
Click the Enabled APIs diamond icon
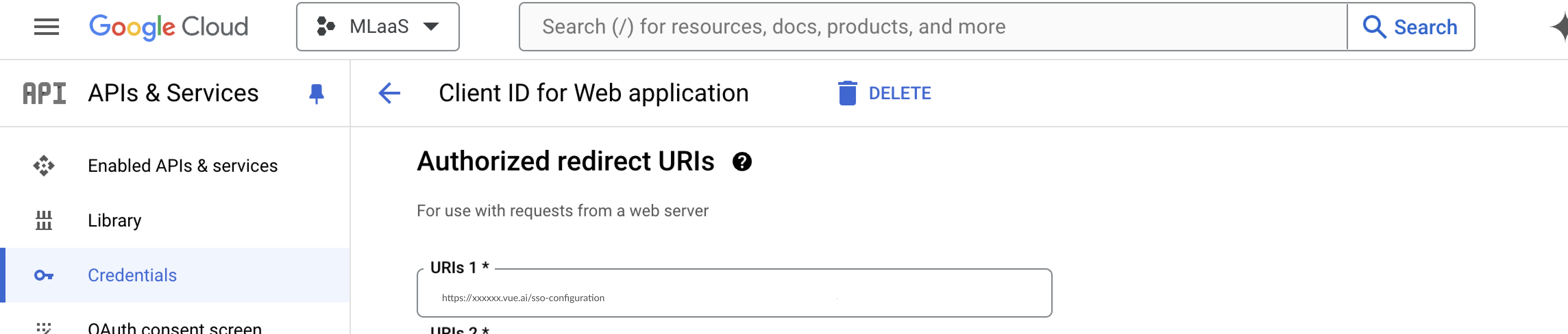pyautogui.click(x=44, y=166)
